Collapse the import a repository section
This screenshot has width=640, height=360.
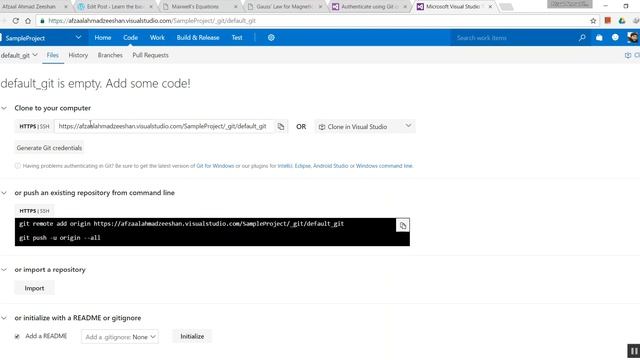point(4,270)
